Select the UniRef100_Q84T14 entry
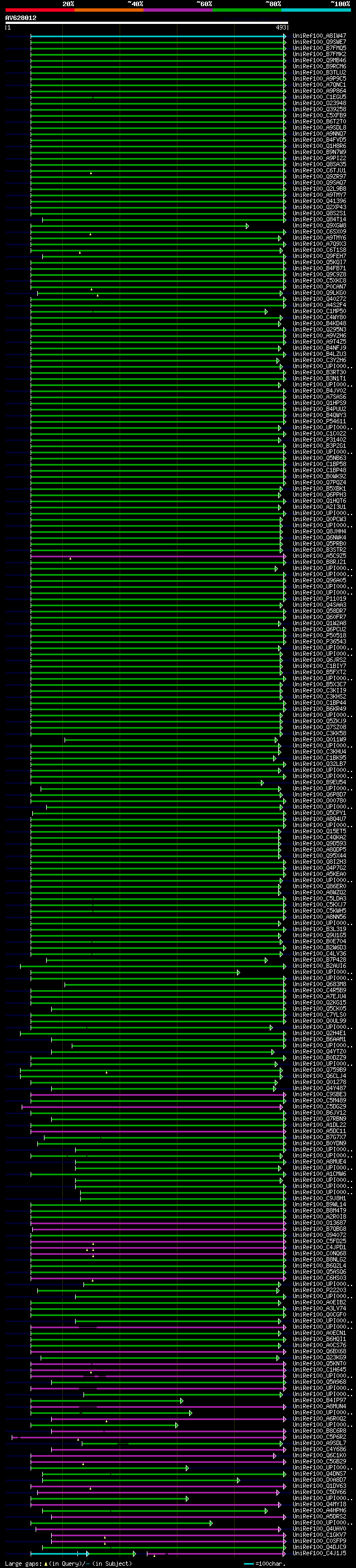This screenshot has height=1568, width=356. coord(319,219)
